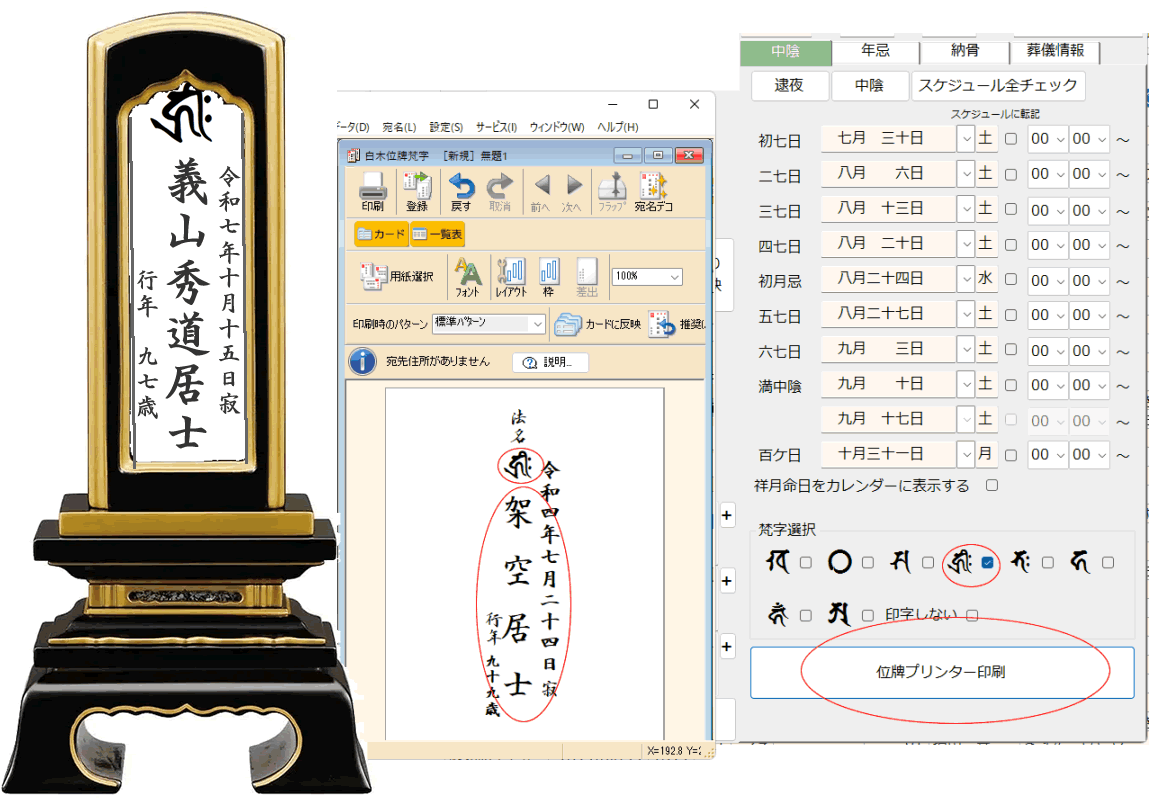The image size is (1149, 801).
Task: Tick the 初七日 schedule checkbox
Action: 1011,139
